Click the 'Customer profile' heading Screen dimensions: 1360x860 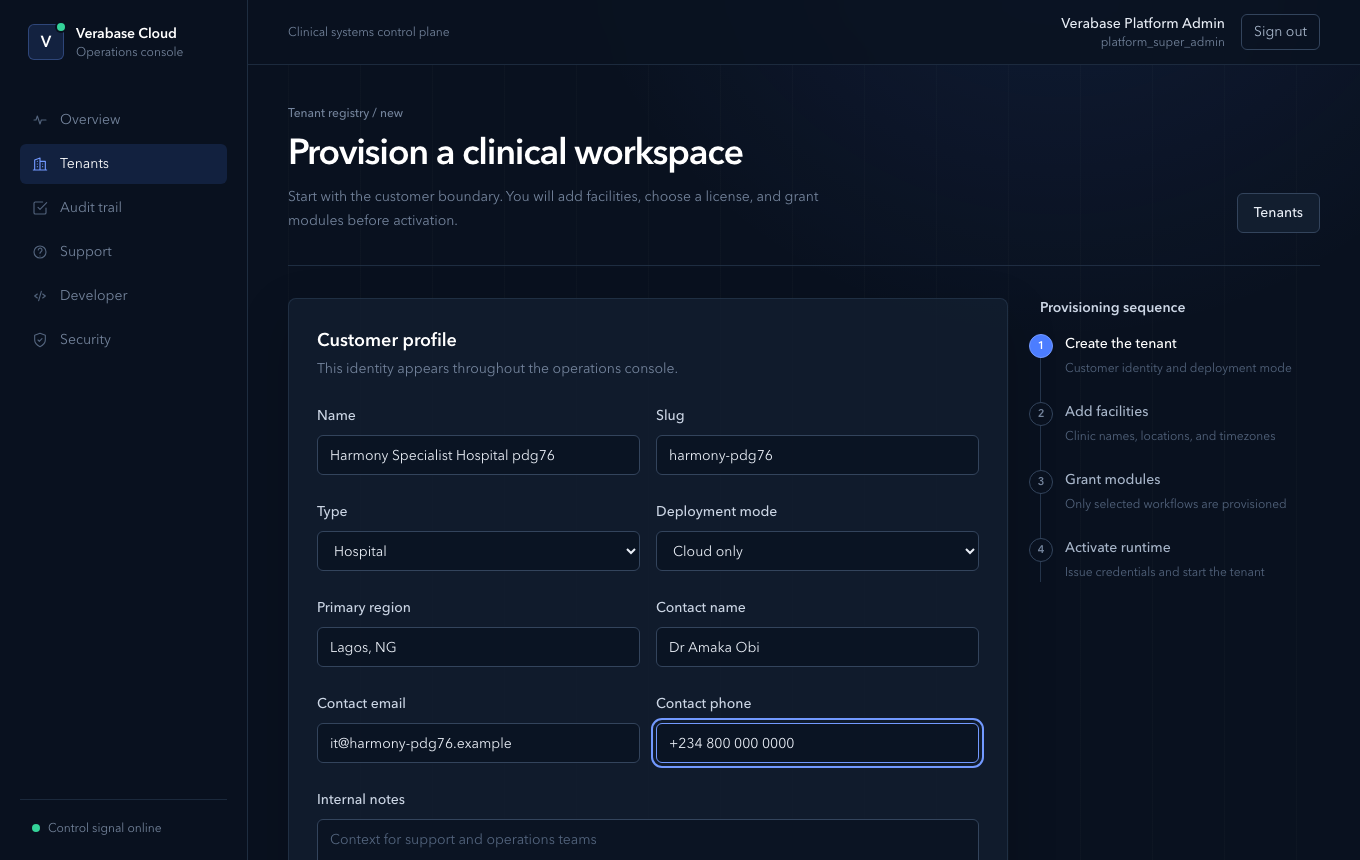pyautogui.click(x=386, y=340)
